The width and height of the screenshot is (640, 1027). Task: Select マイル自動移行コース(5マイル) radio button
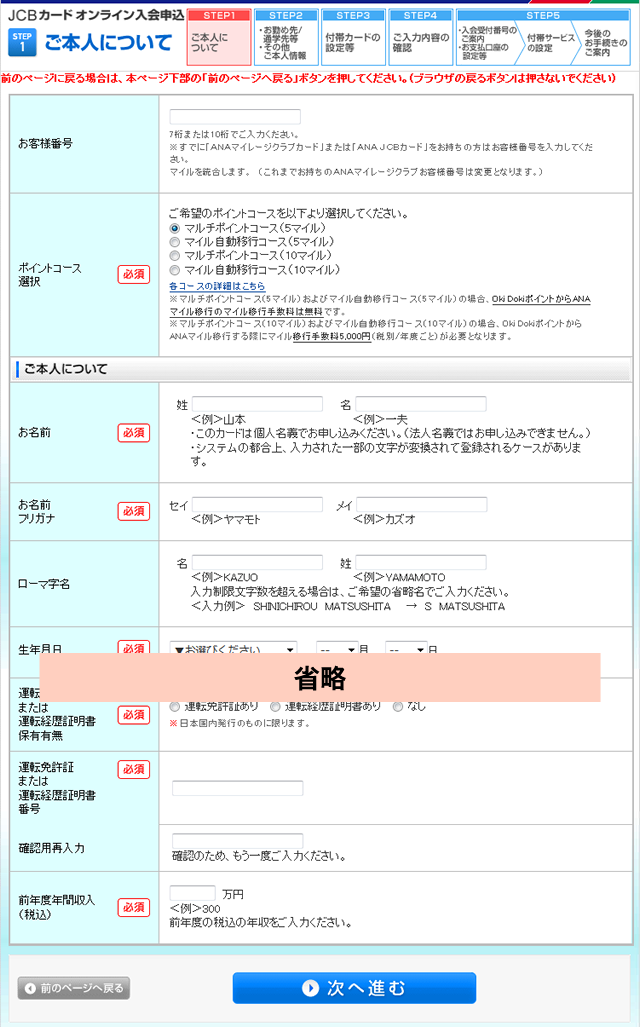coord(174,242)
